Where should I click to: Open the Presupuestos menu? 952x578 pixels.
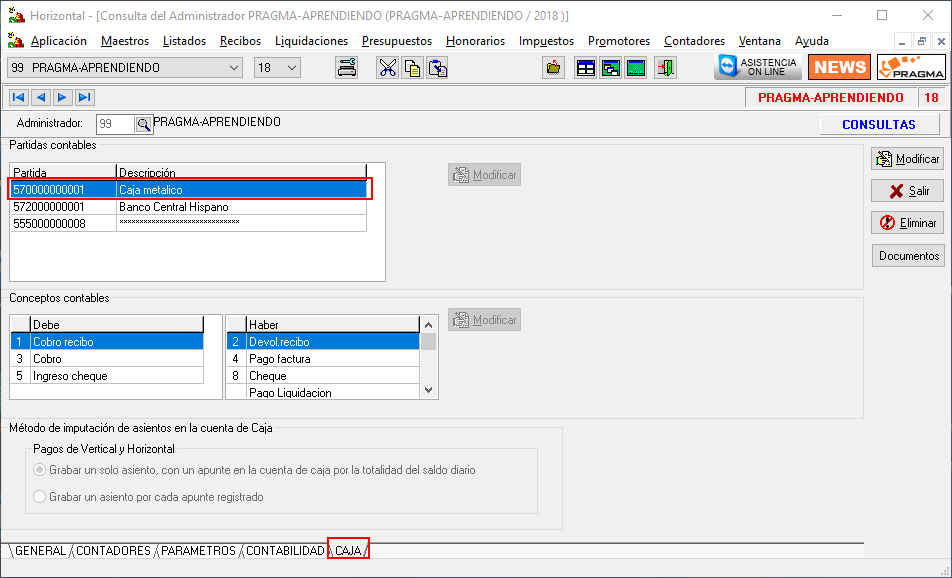(x=397, y=41)
